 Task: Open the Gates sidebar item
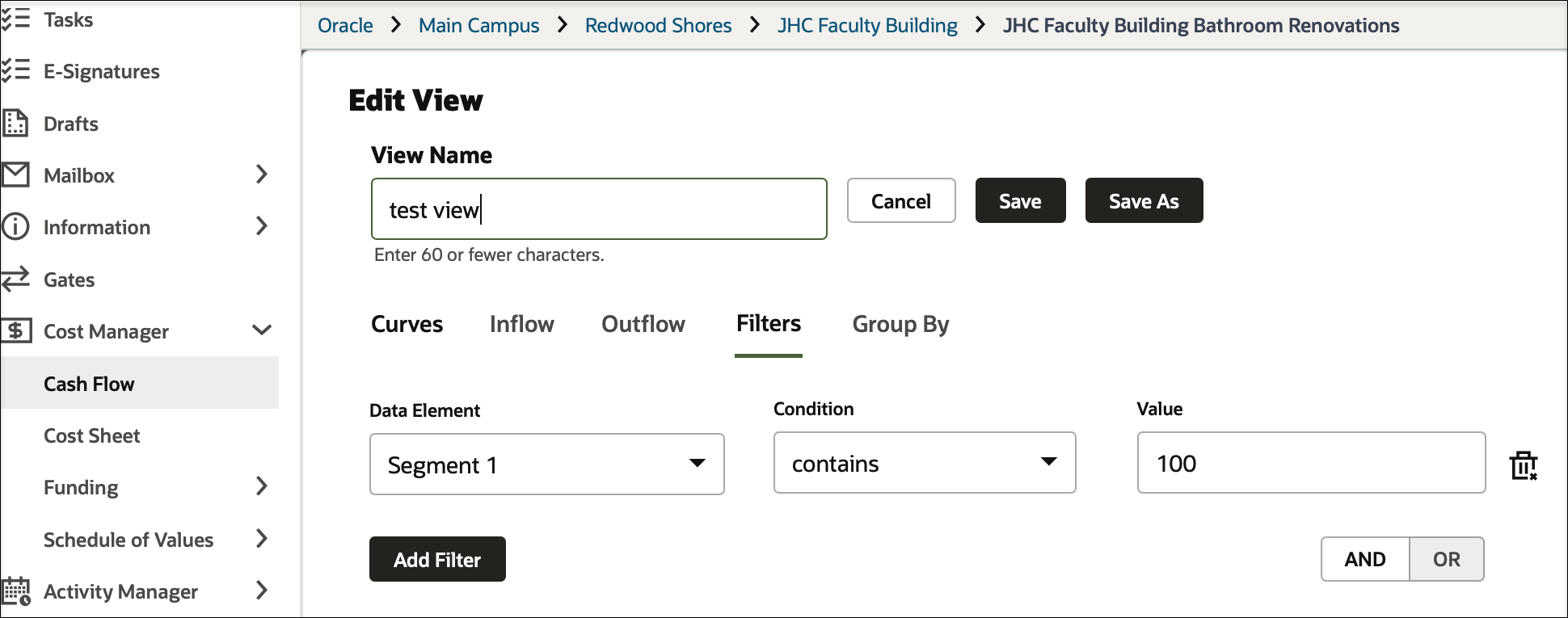coord(70,280)
